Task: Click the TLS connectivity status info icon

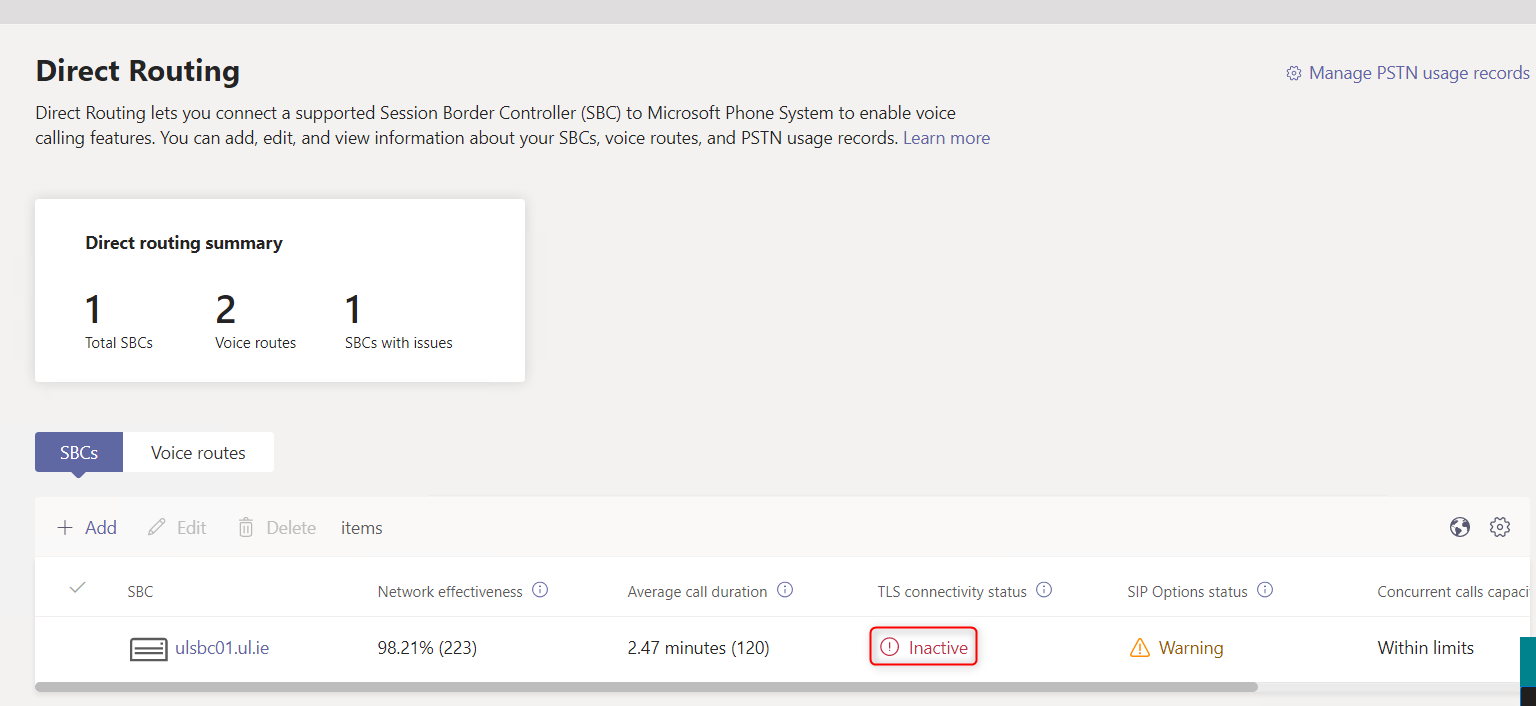Action: point(1045,590)
